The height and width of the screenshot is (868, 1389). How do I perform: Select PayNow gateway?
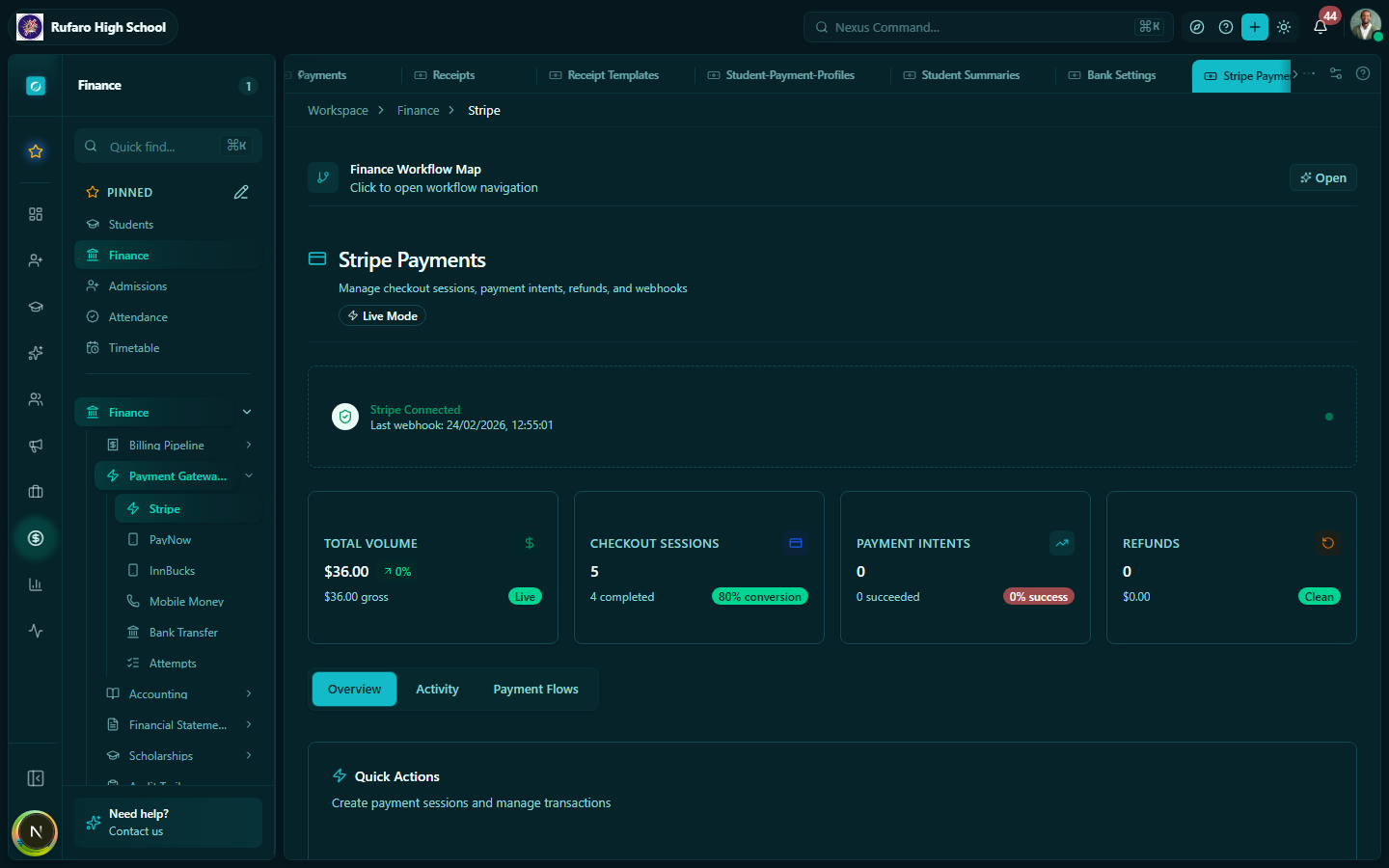coord(188,540)
